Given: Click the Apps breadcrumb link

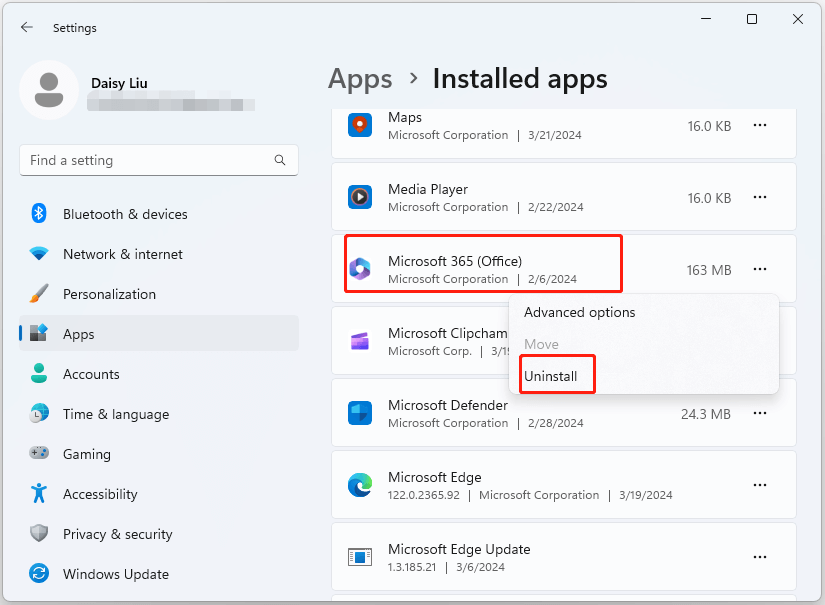Looking at the screenshot, I should [360, 79].
